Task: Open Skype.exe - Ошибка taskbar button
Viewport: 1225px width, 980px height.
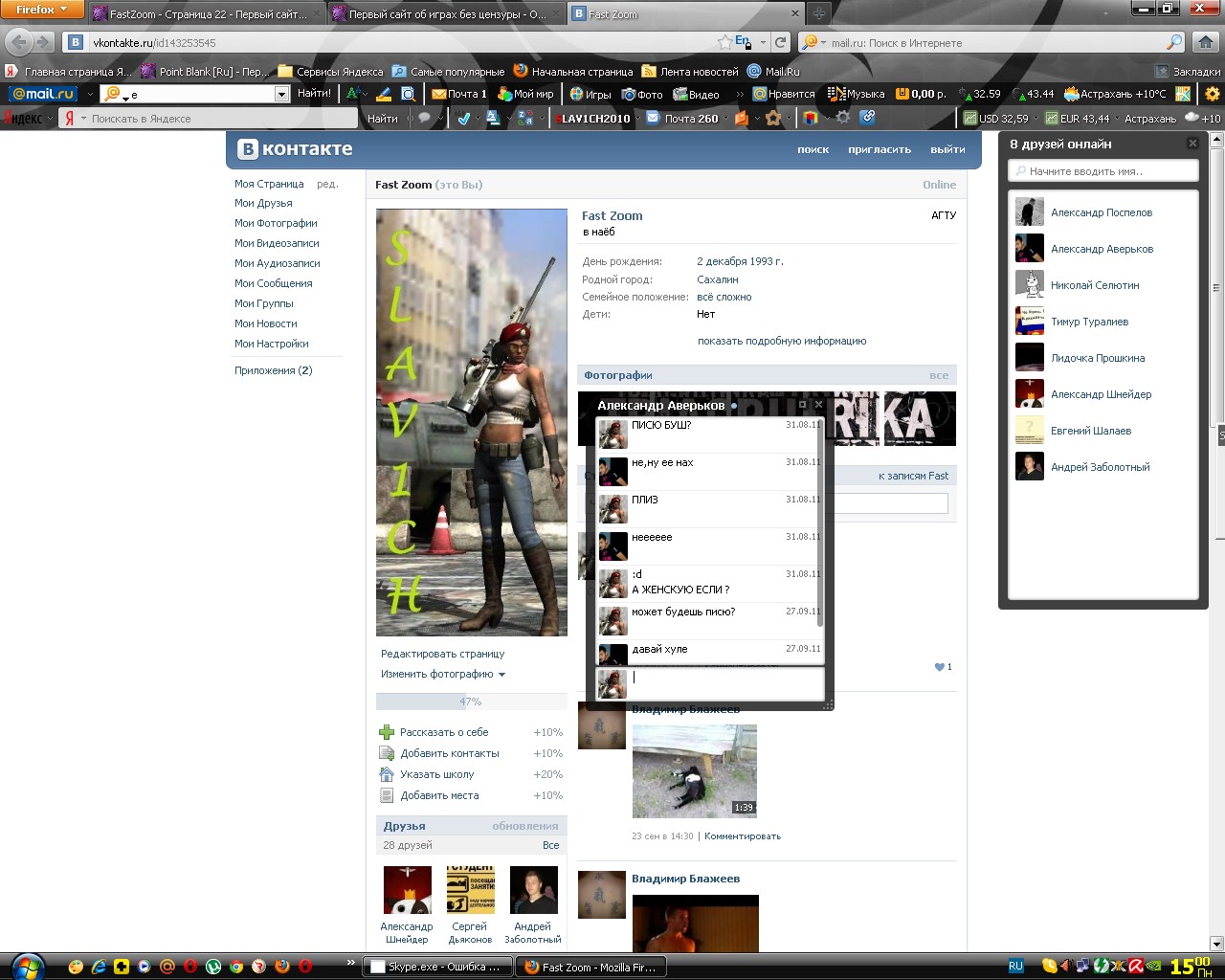Action: tap(436, 967)
